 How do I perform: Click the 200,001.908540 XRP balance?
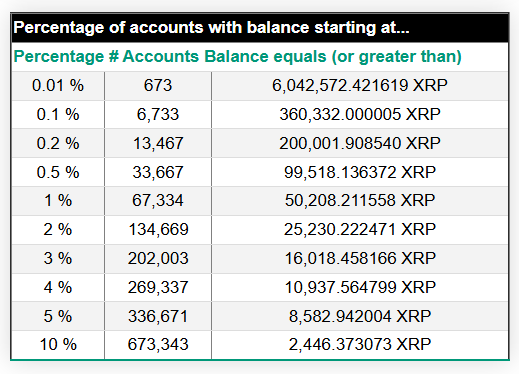pos(360,143)
